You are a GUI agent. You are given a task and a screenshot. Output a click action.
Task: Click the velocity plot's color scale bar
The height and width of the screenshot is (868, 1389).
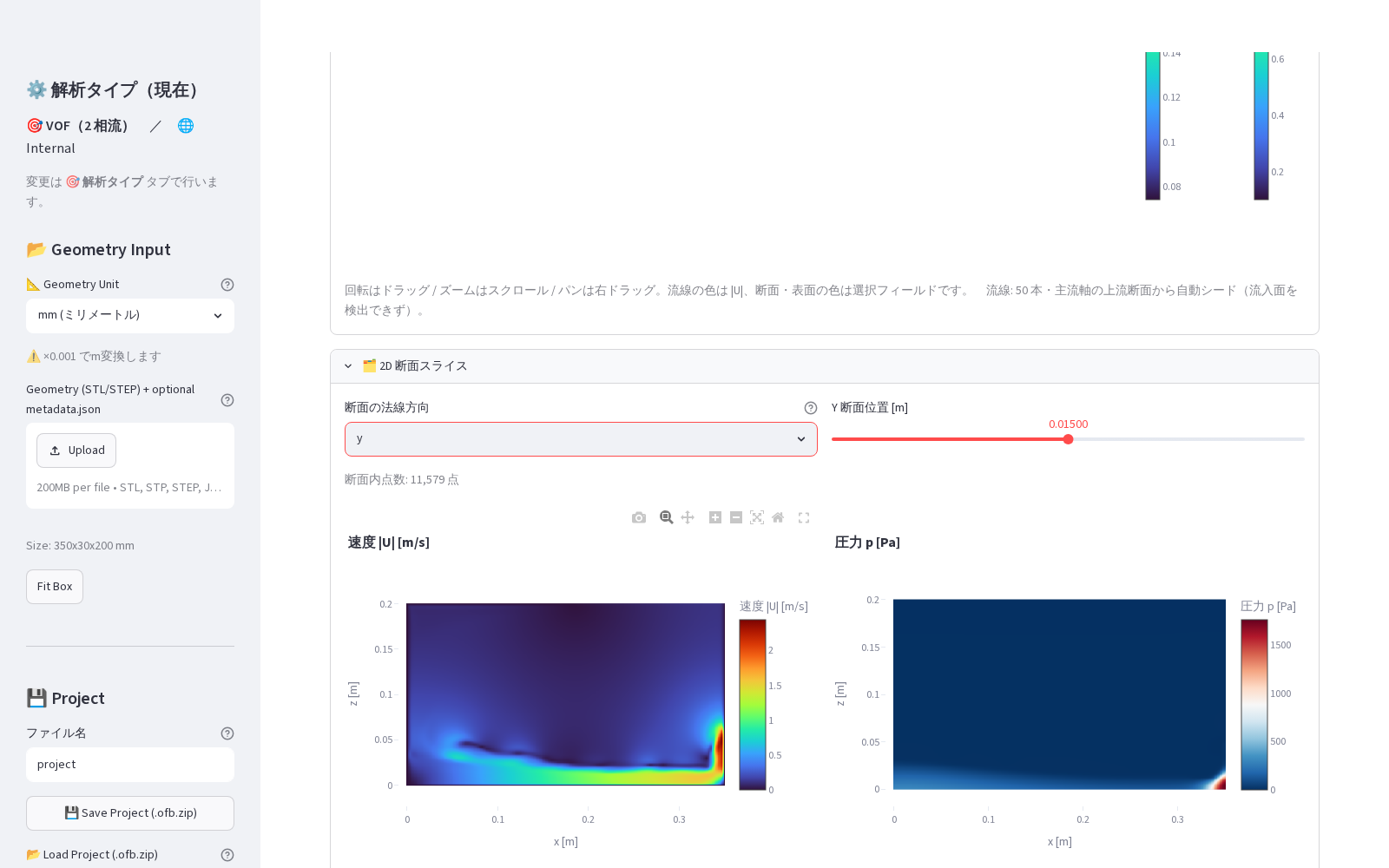tap(753, 705)
